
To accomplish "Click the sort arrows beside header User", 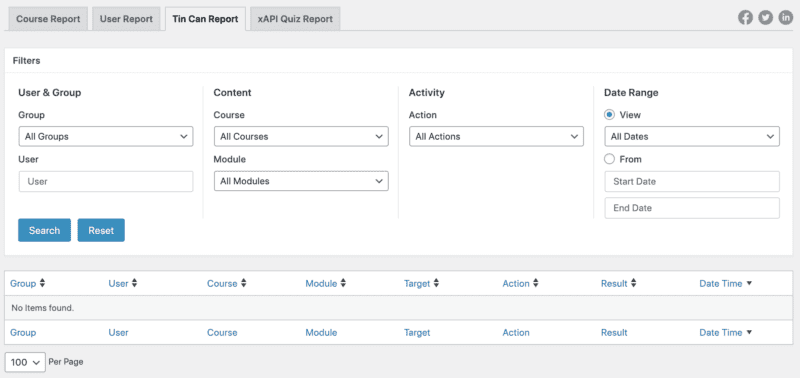I will click(134, 283).
